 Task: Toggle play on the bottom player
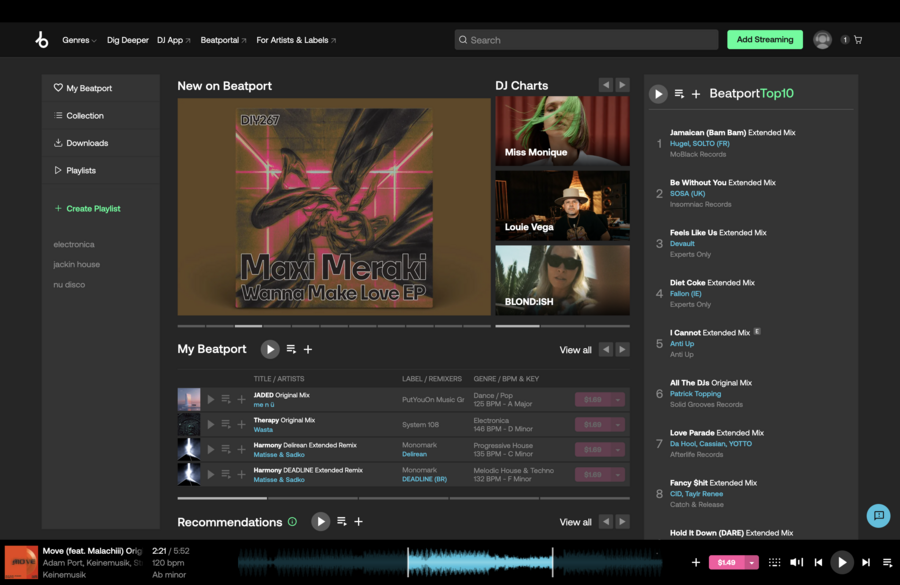click(x=842, y=563)
